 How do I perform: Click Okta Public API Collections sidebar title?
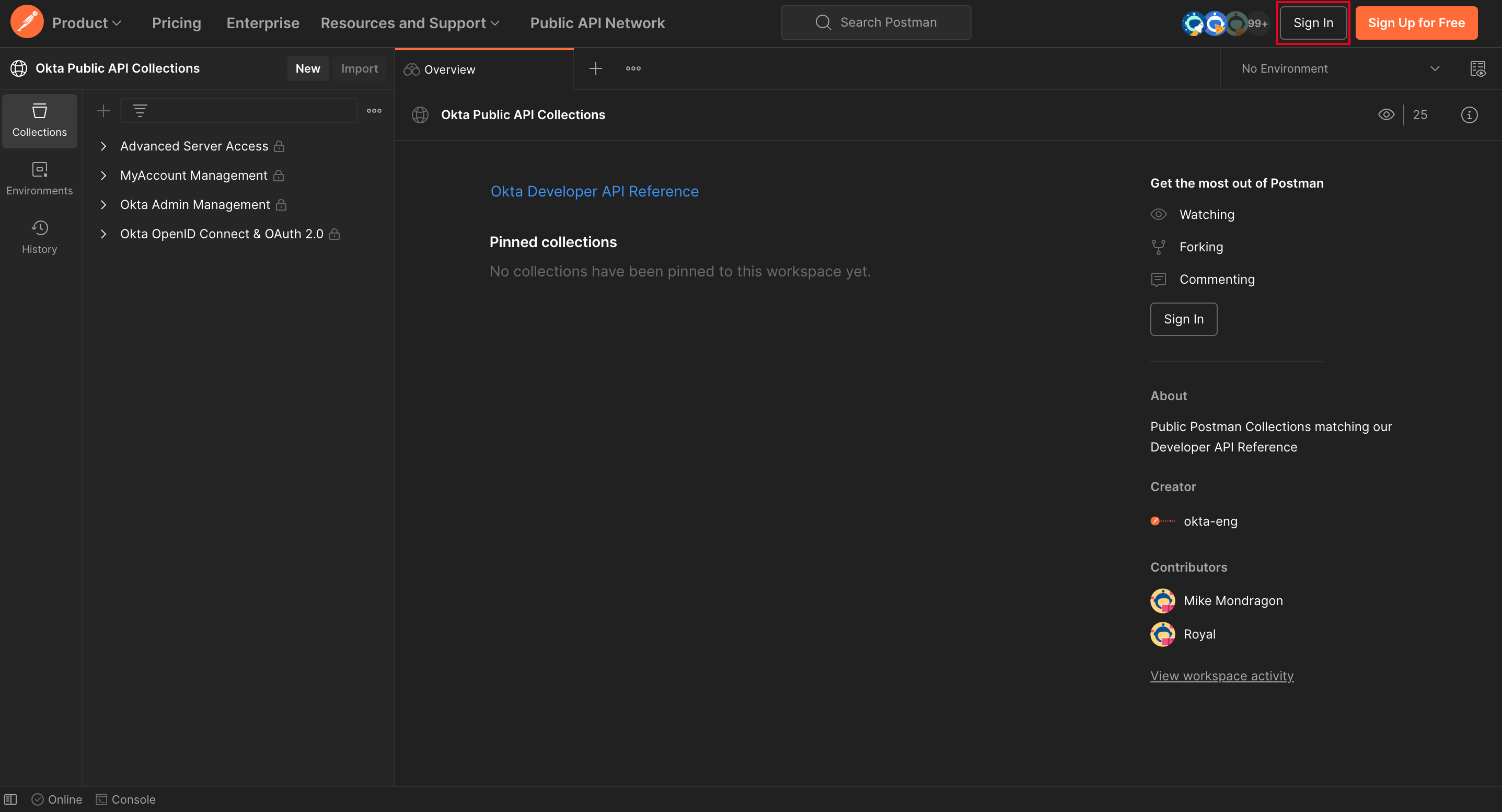pos(117,68)
